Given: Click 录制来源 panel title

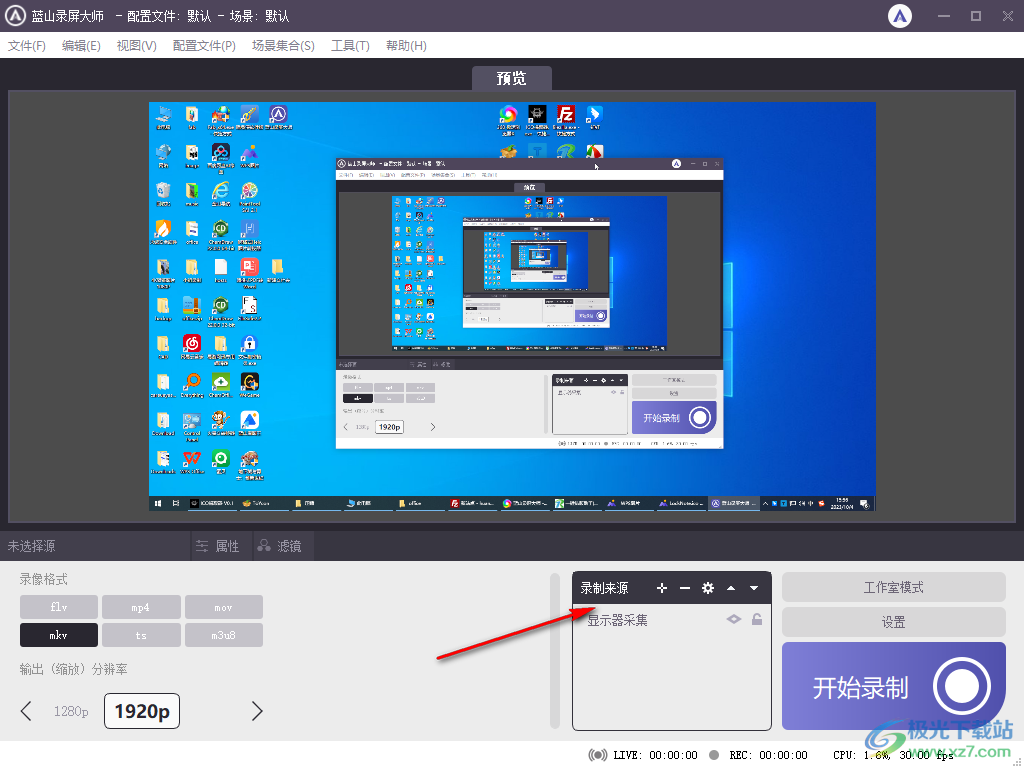Looking at the screenshot, I should (604, 588).
